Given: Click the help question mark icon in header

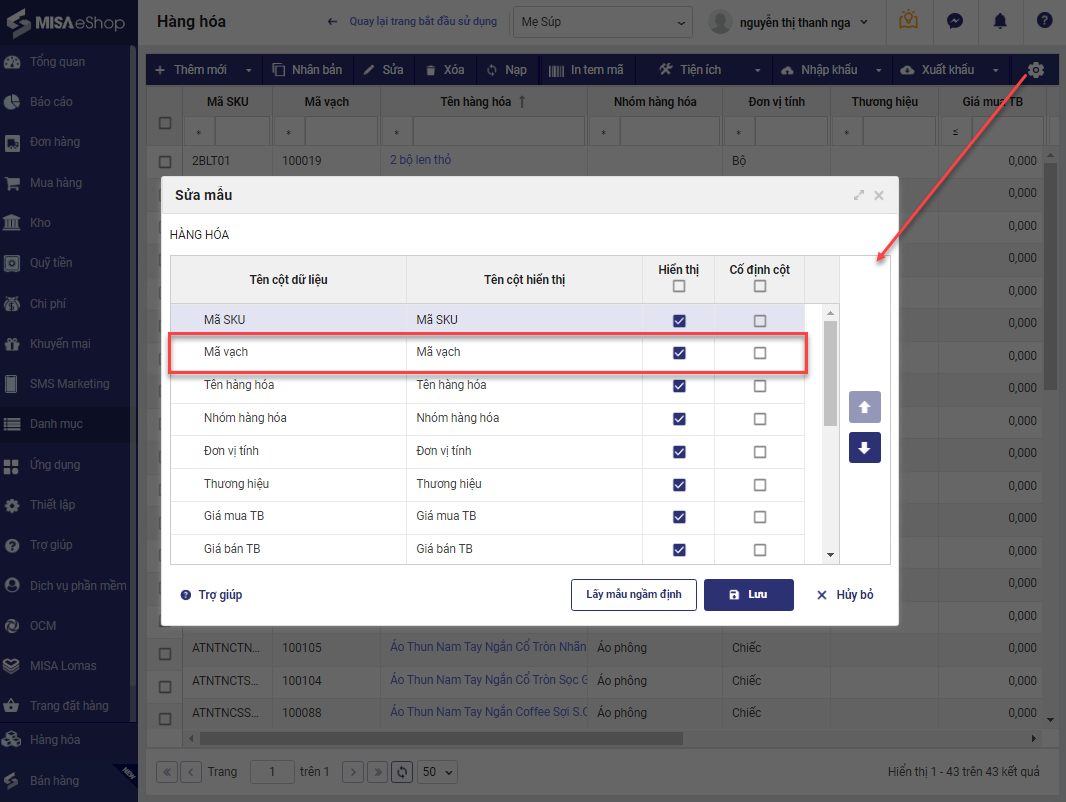Looking at the screenshot, I should point(1044,21).
